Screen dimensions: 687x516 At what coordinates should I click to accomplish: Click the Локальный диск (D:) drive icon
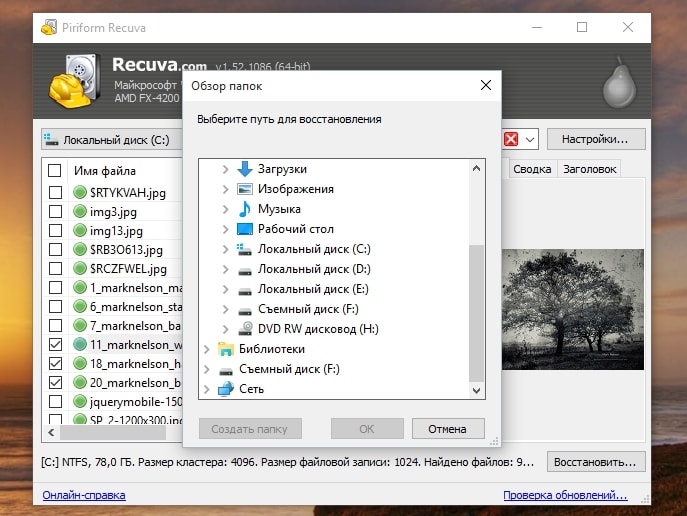(244, 271)
